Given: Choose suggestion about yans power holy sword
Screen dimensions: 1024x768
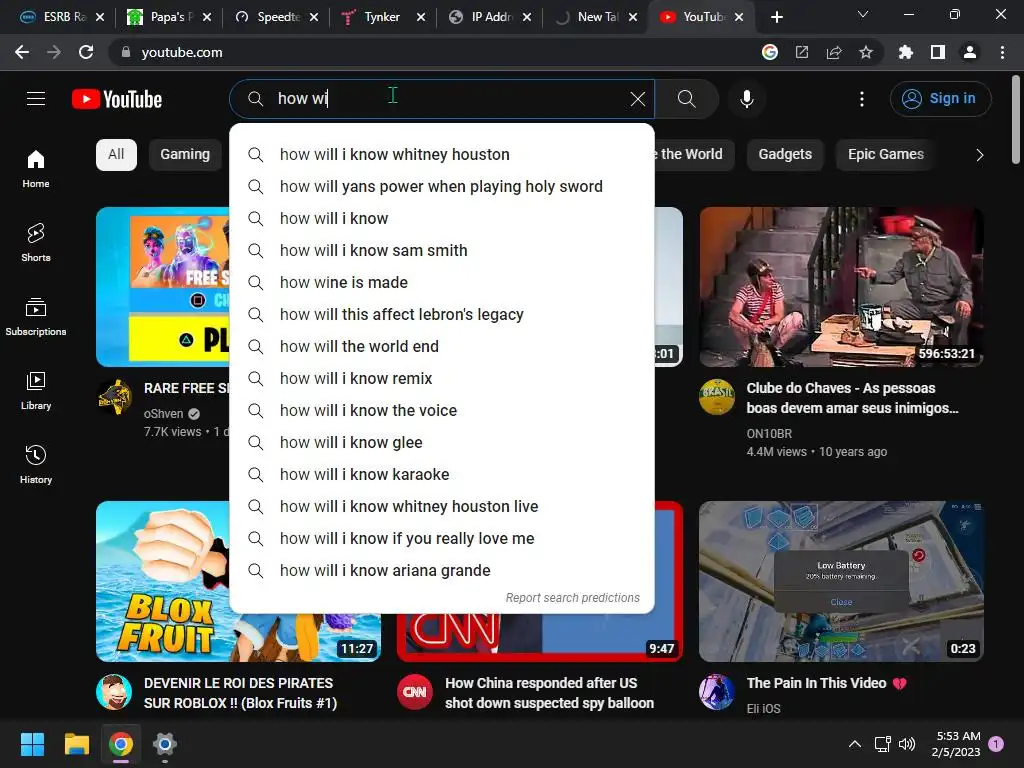Looking at the screenshot, I should [x=442, y=186].
